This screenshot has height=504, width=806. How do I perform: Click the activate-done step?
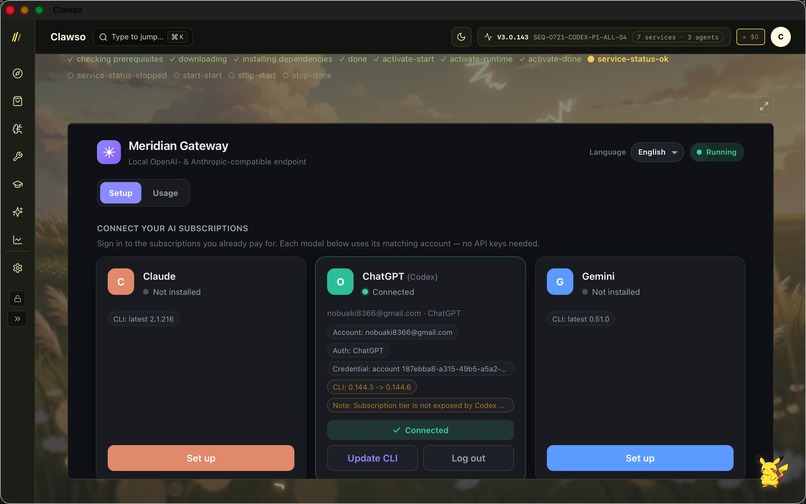tap(550, 59)
